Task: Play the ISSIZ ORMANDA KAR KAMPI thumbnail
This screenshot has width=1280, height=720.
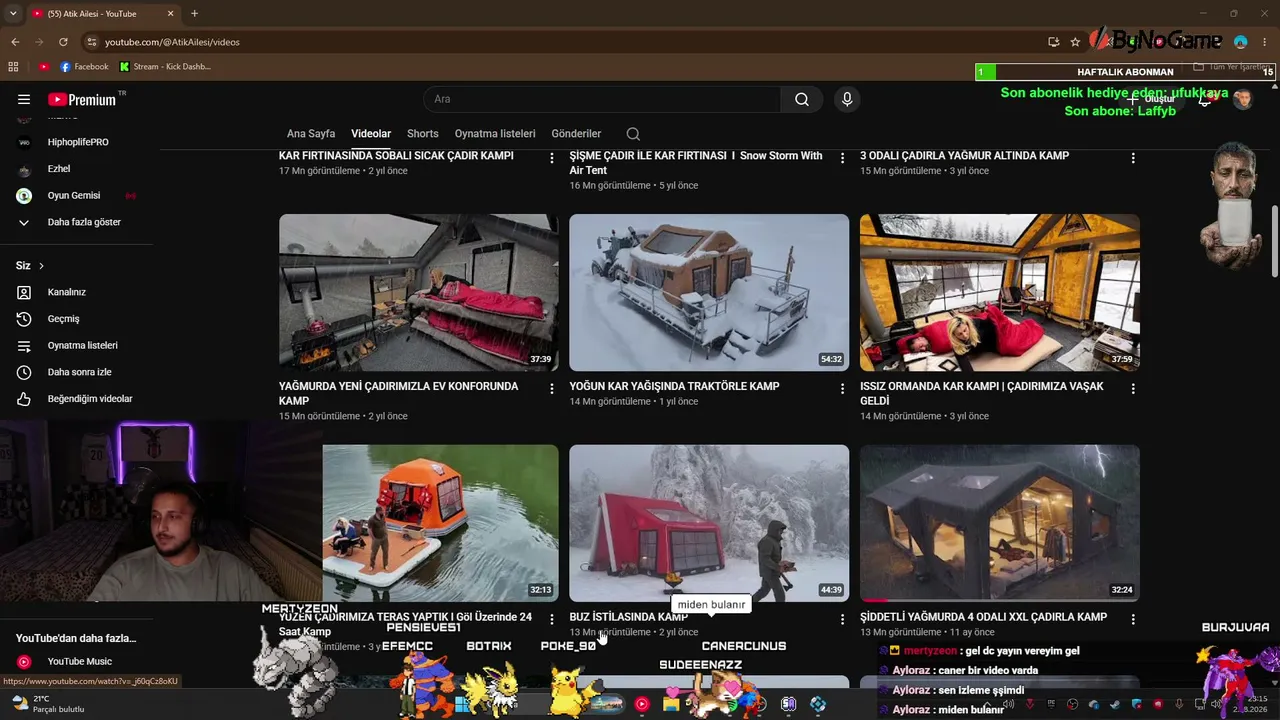Action: (1000, 293)
